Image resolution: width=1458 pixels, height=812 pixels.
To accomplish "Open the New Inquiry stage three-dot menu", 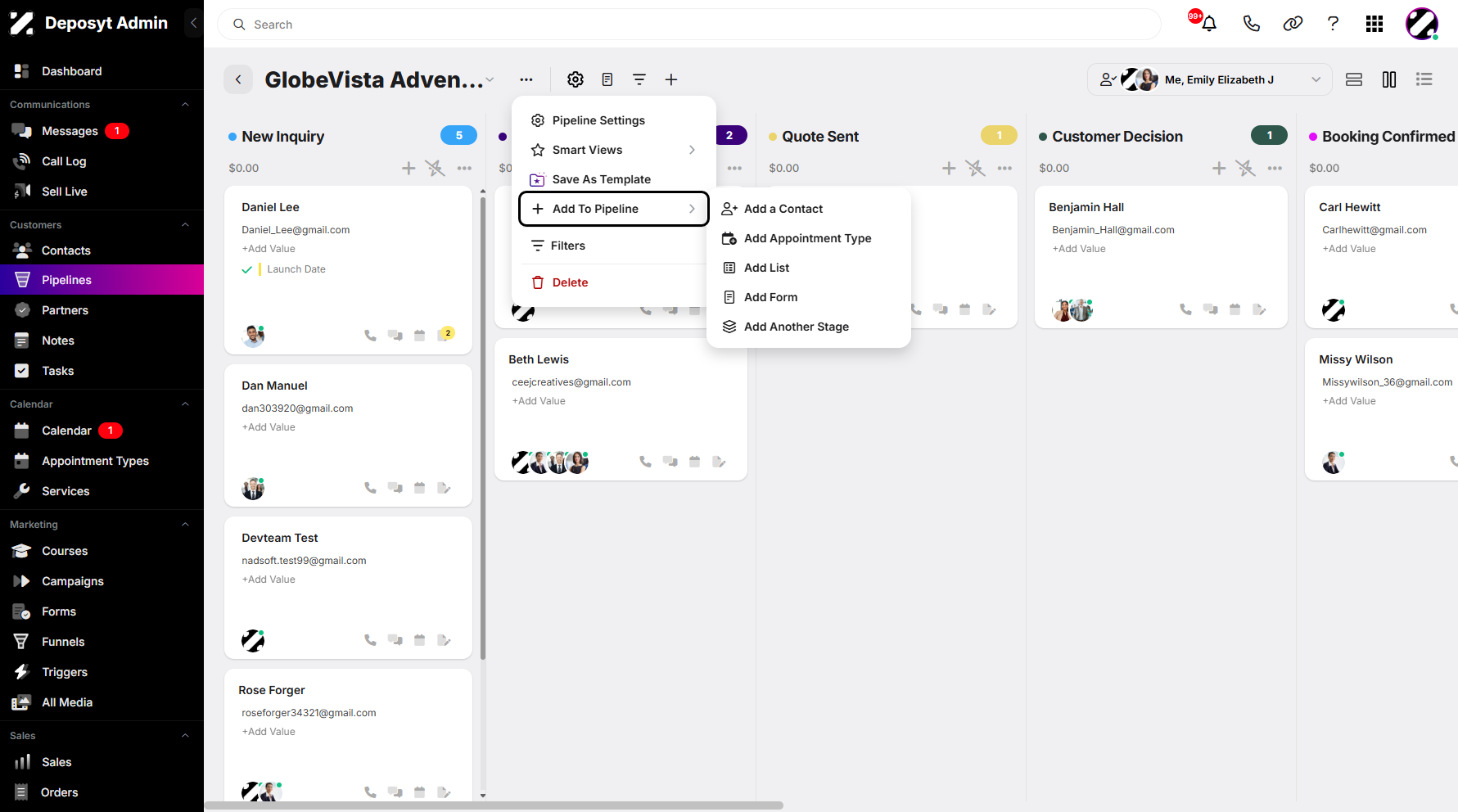I will tap(464, 168).
